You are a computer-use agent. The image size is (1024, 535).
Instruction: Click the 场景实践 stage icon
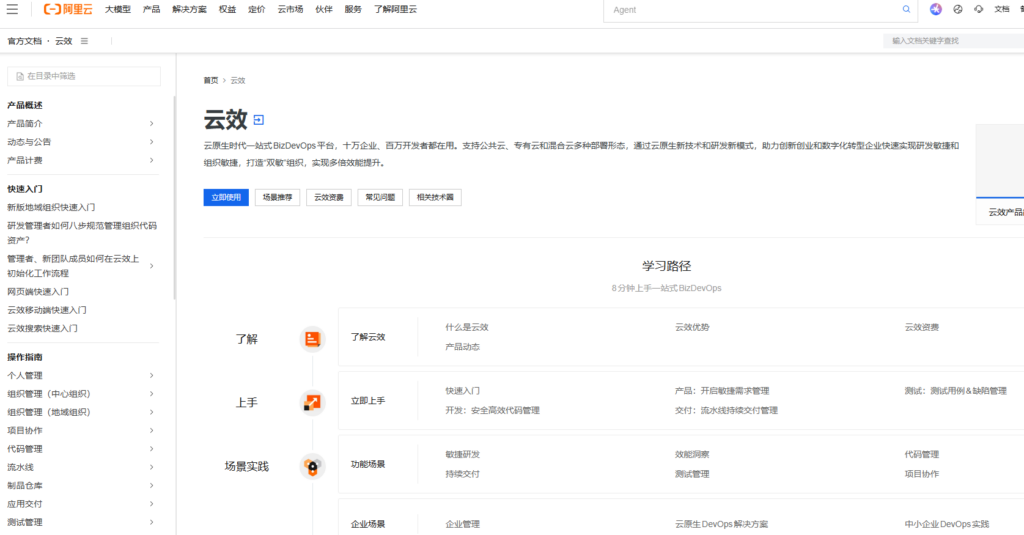pos(312,466)
